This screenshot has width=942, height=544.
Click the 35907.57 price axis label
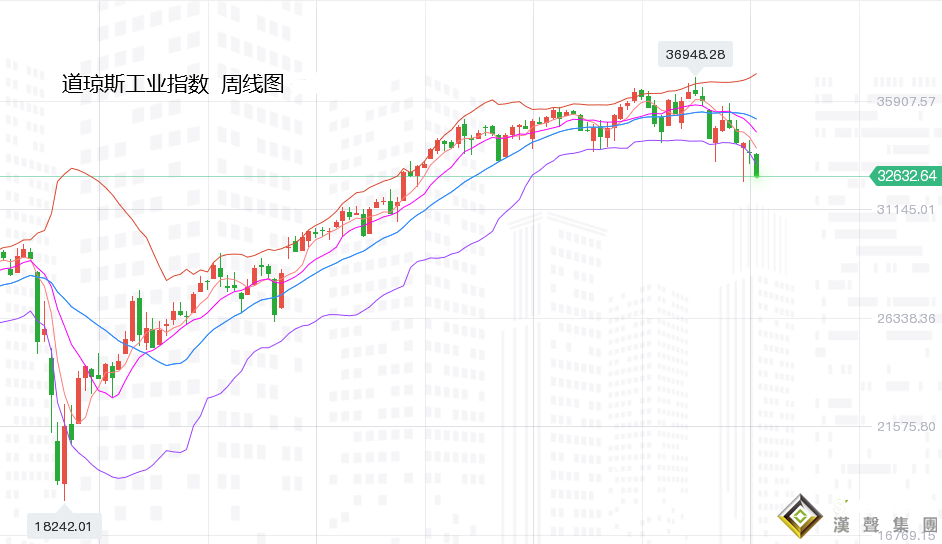pyautogui.click(x=905, y=101)
